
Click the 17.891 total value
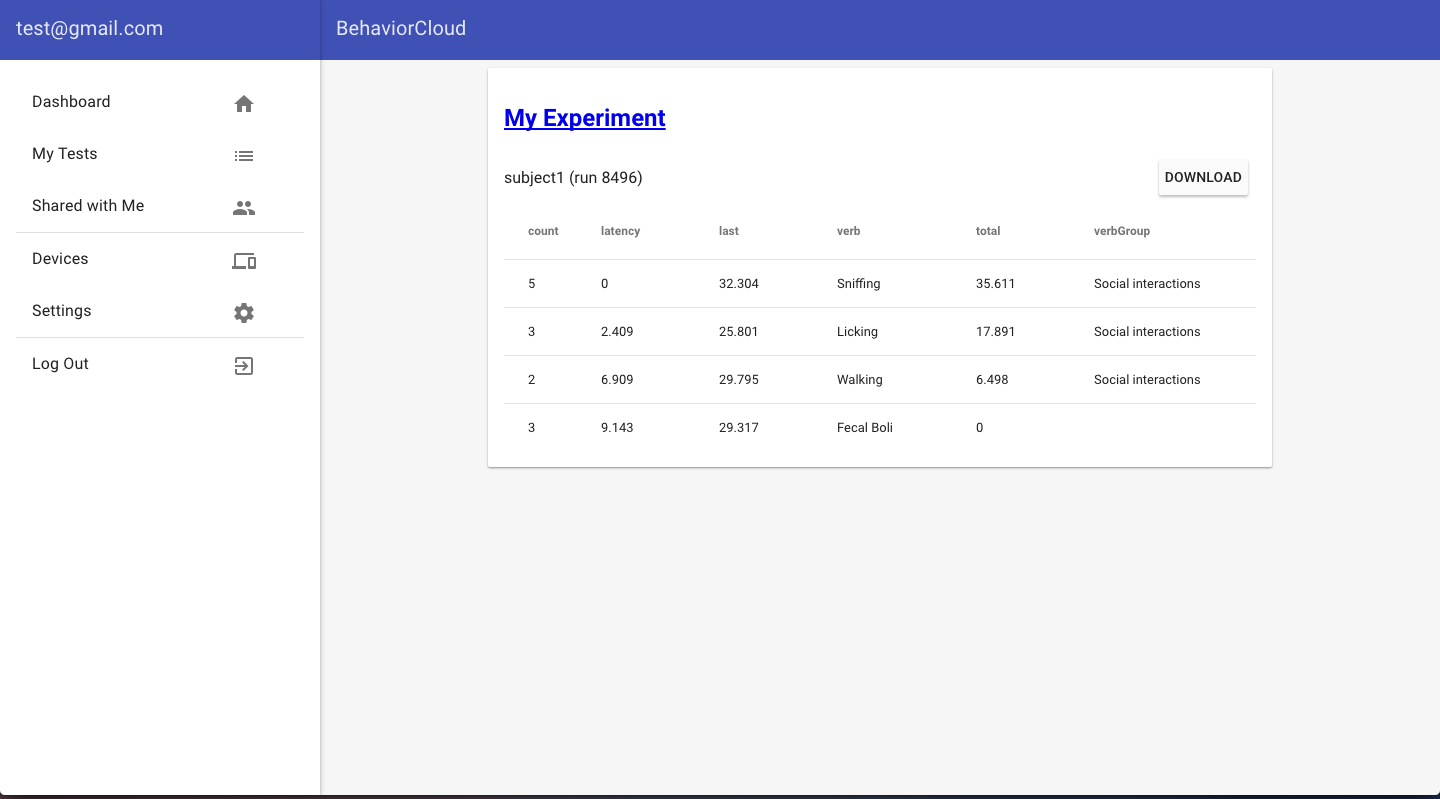click(x=995, y=332)
